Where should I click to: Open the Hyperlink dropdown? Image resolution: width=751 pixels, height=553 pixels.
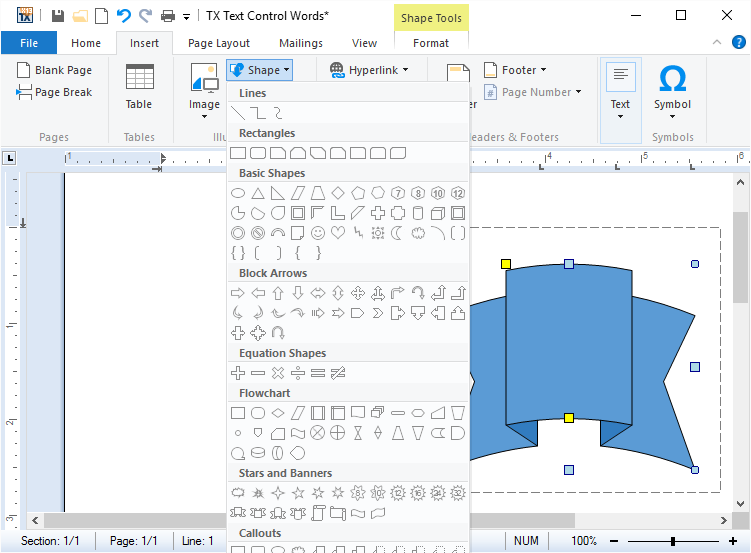coord(365,70)
